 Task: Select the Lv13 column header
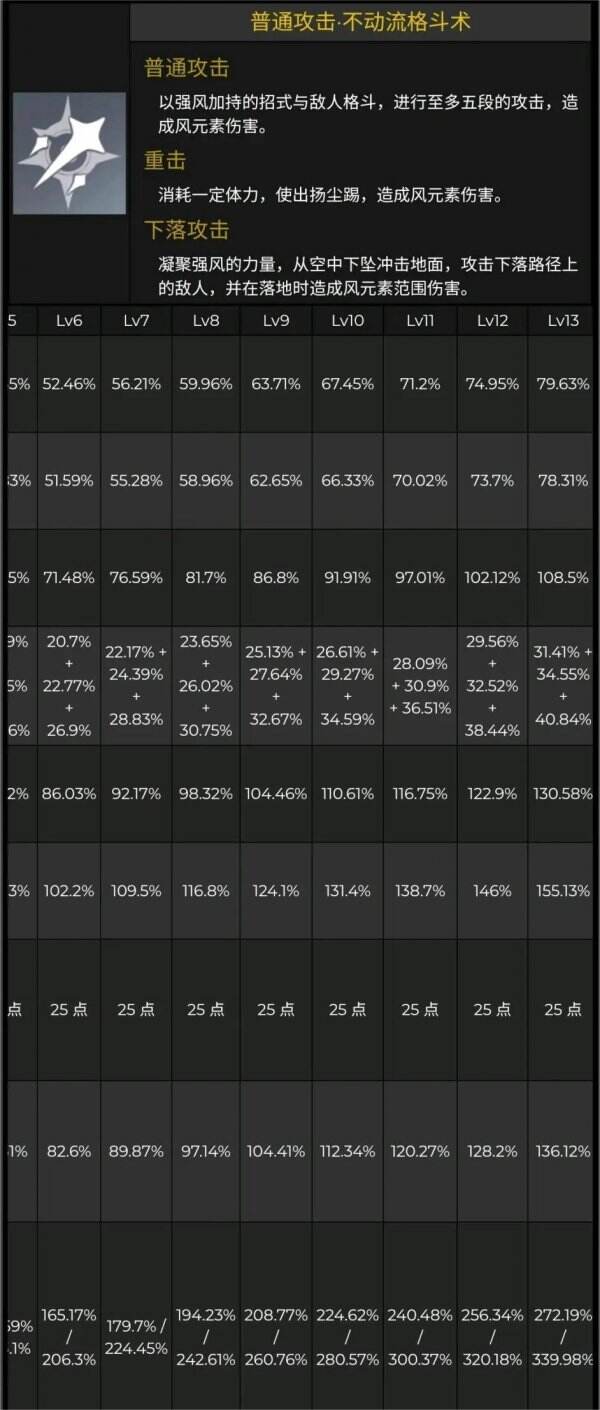click(x=563, y=320)
